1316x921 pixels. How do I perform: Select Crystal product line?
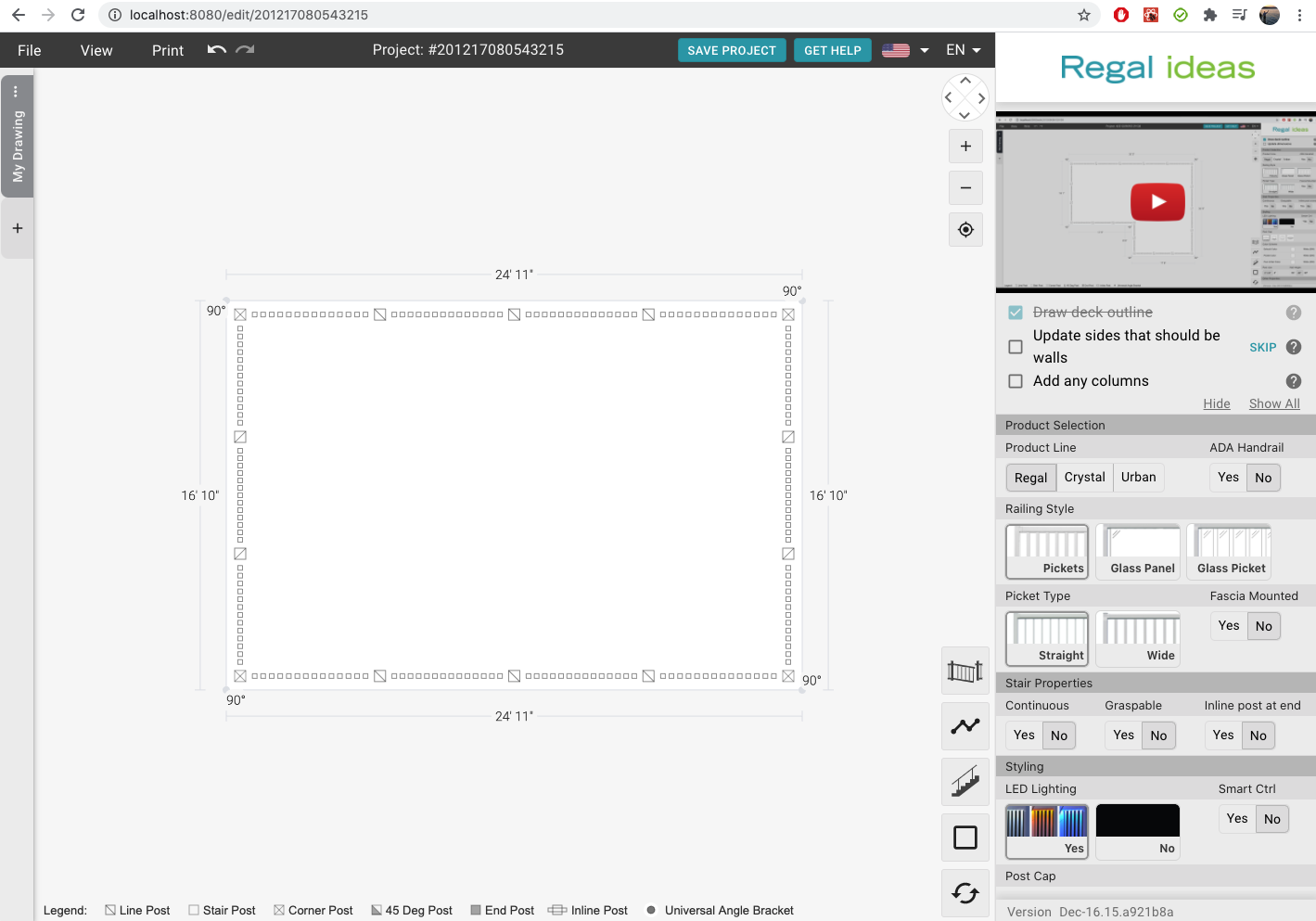coord(1084,478)
